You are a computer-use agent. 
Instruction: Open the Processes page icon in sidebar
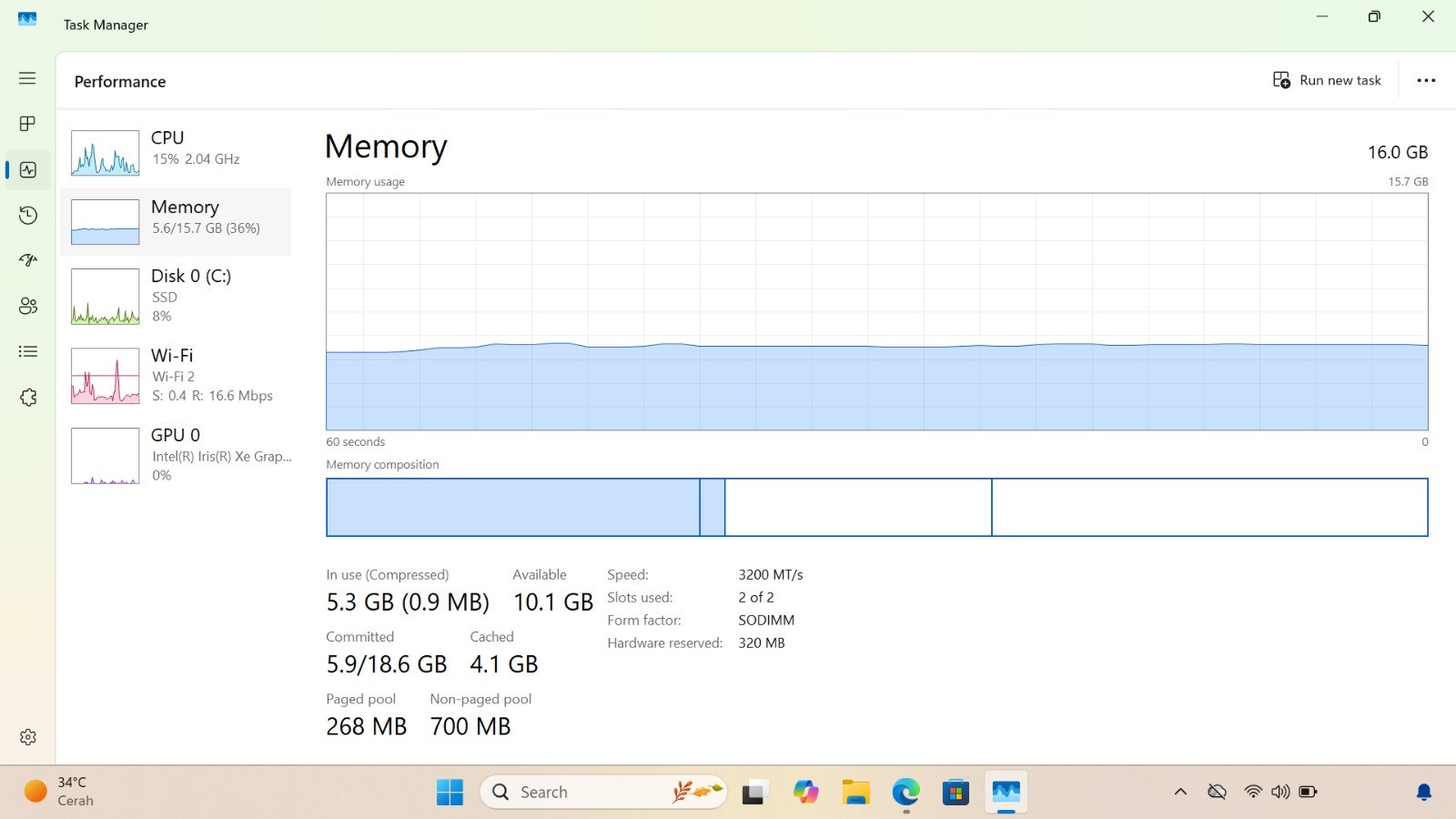coord(27,124)
